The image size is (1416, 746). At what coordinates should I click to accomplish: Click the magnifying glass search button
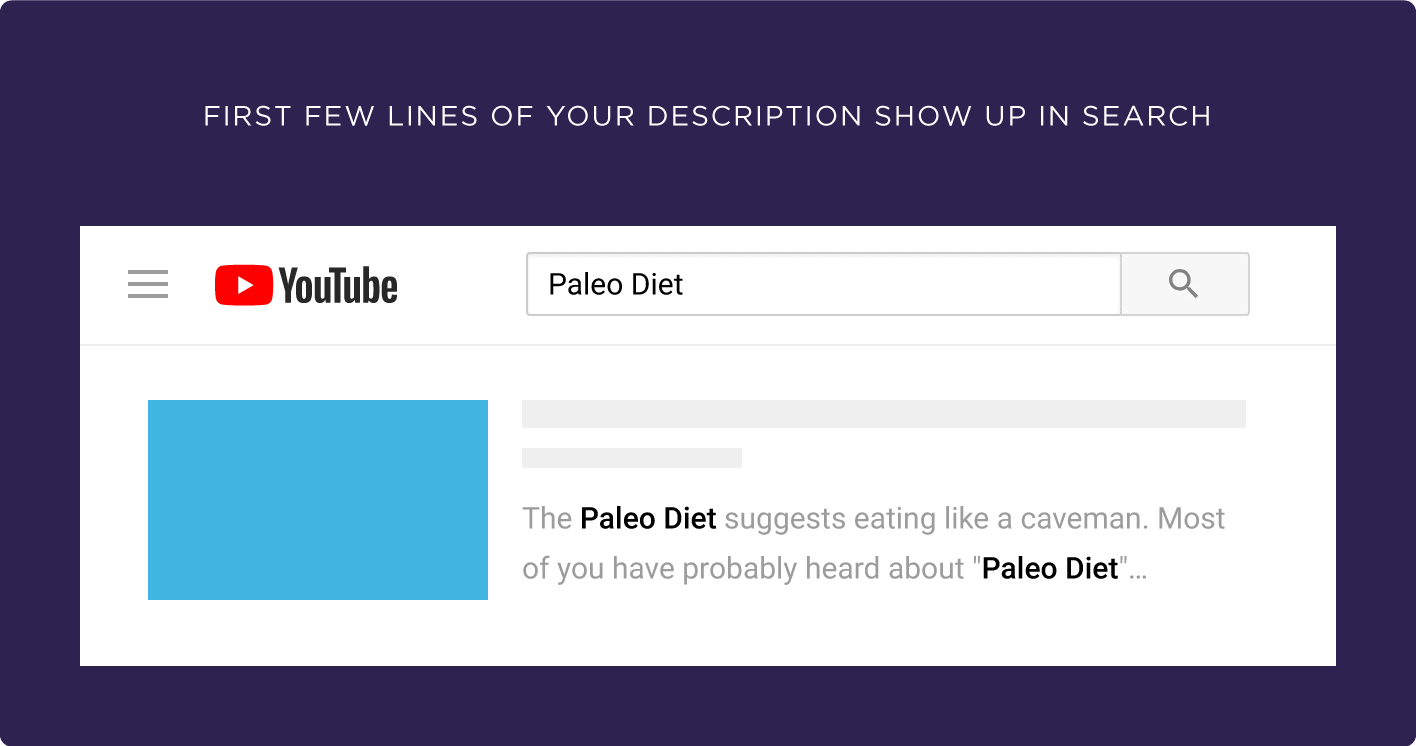coord(1184,284)
